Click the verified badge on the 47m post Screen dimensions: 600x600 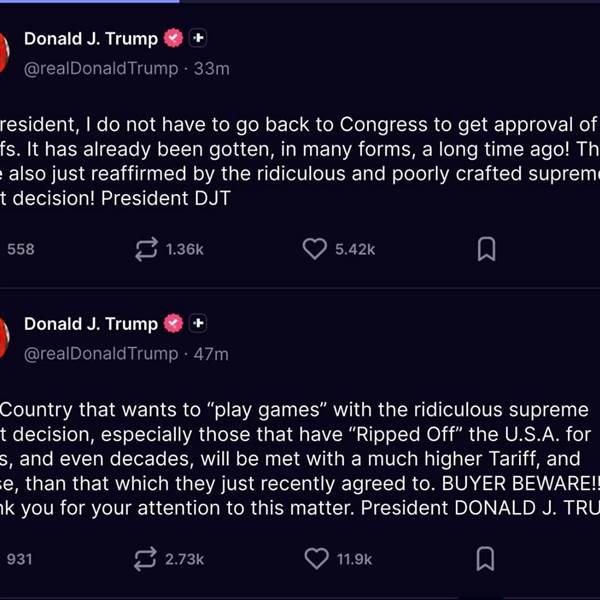(174, 324)
